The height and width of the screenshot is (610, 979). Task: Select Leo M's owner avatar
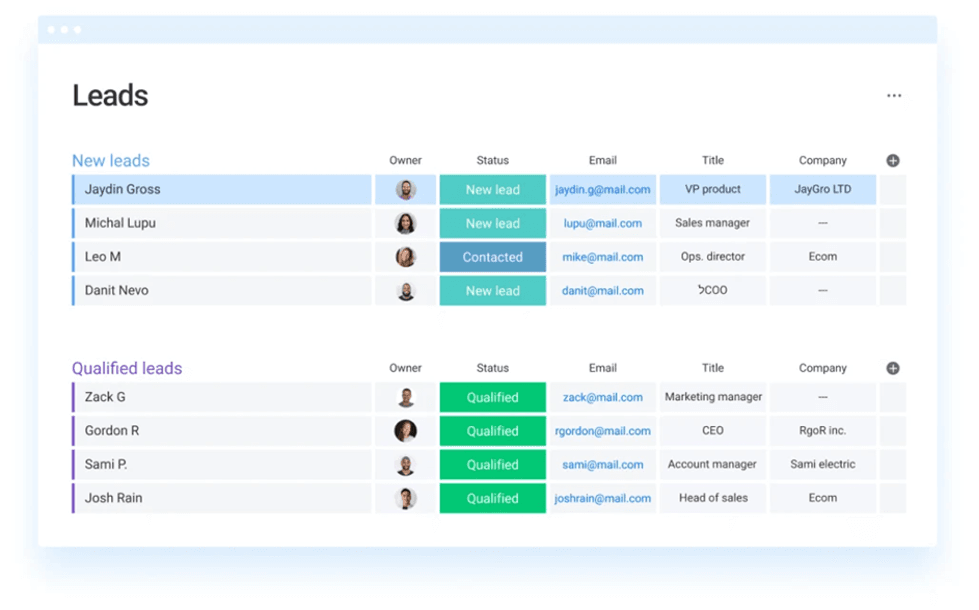(x=405, y=257)
